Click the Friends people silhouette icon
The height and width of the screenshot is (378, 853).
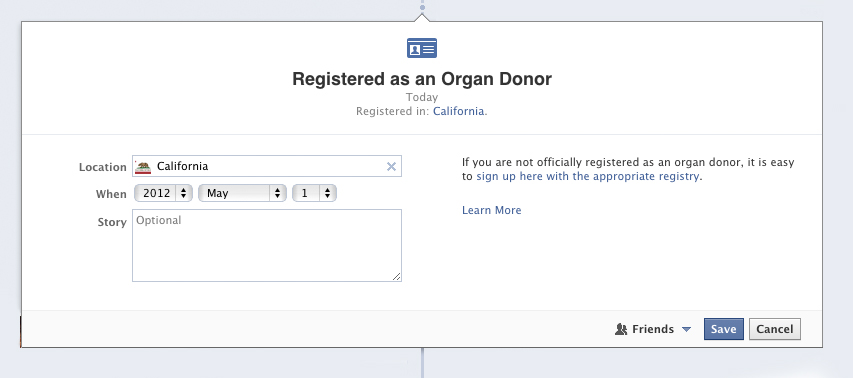pos(621,329)
